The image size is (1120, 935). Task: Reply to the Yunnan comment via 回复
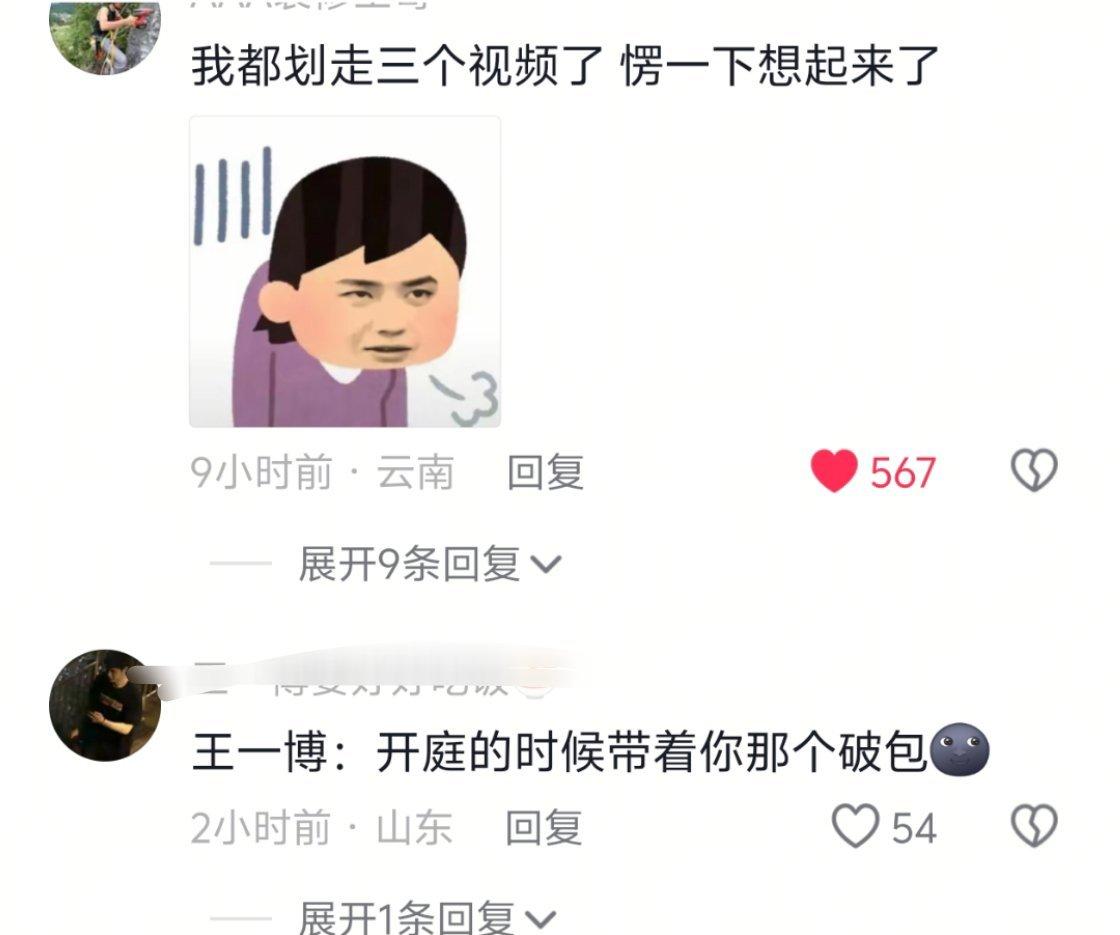[x=546, y=472]
